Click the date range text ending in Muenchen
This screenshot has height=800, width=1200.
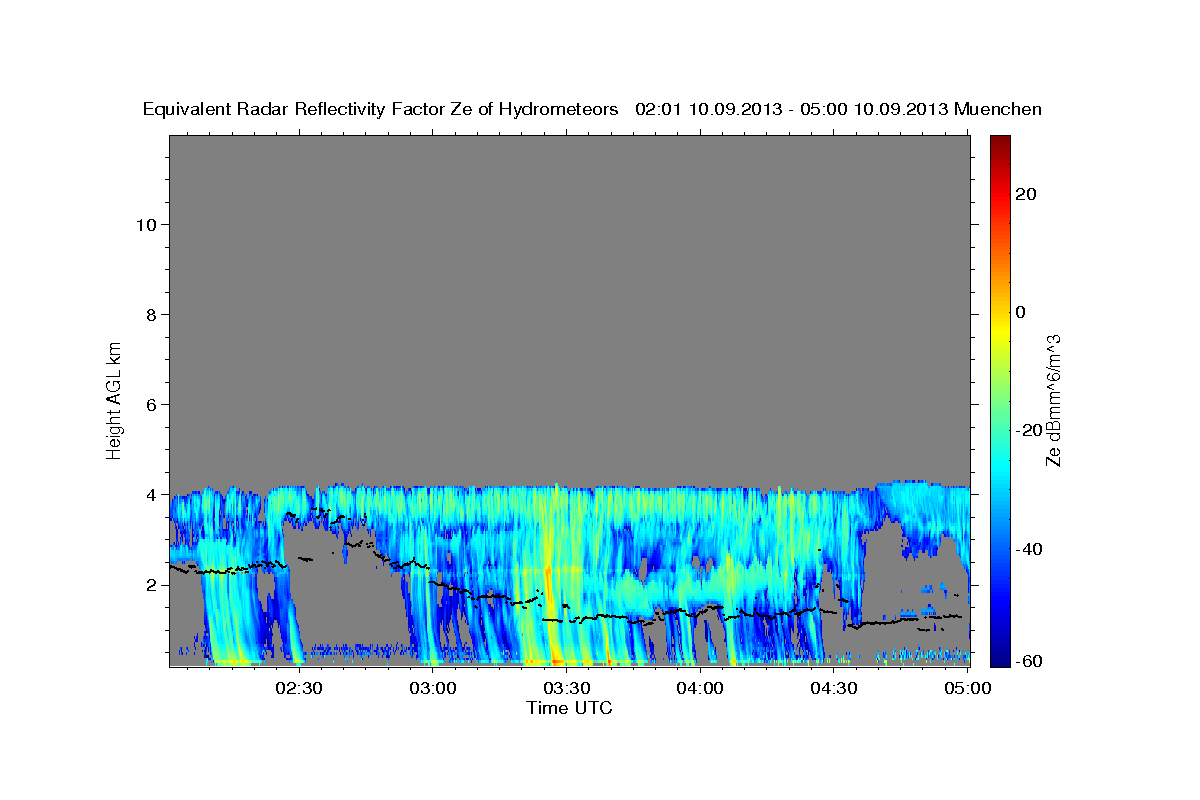point(839,110)
